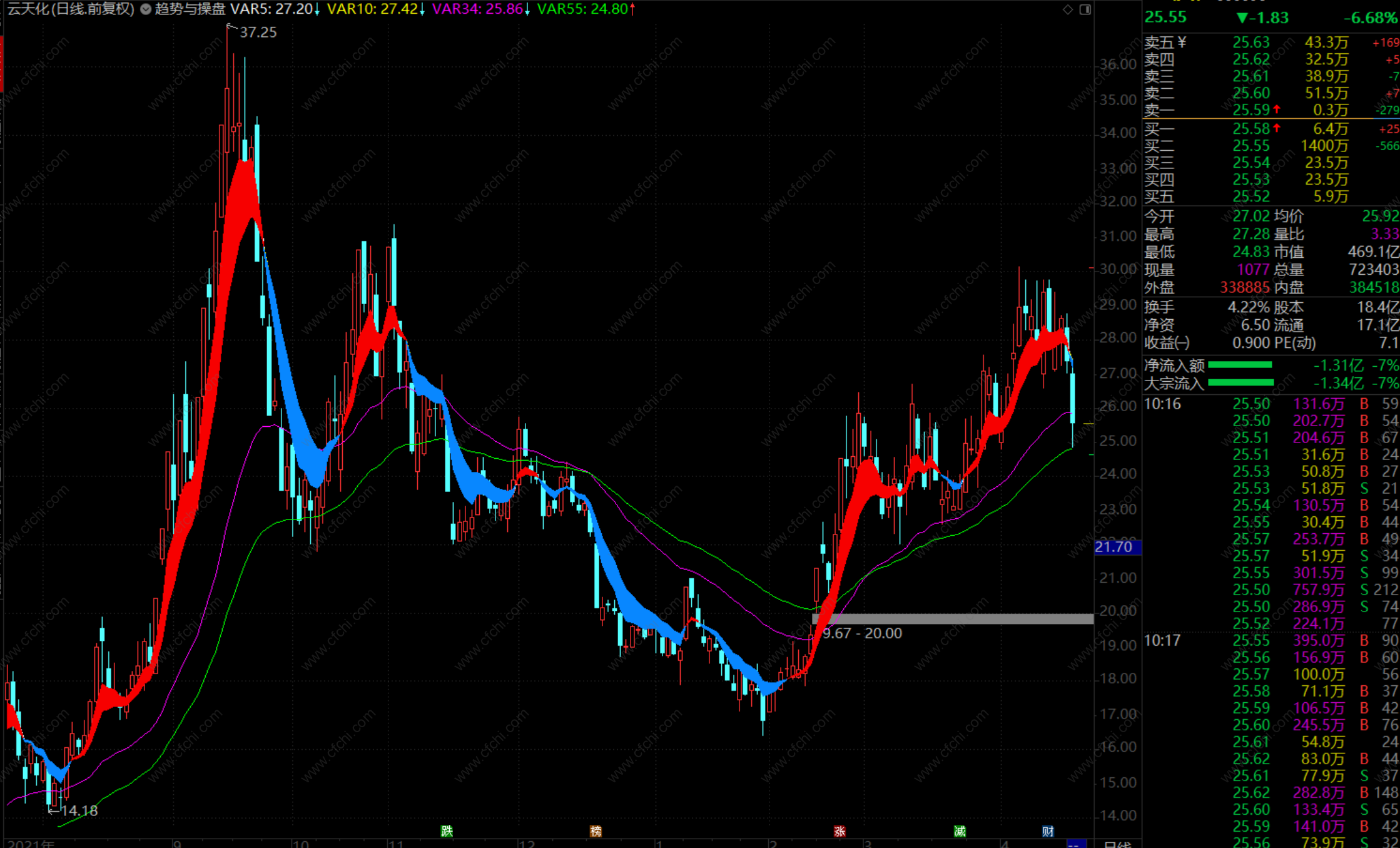Click the green 减 event marker
Viewport: 1400px width, 848px height.
(960, 830)
